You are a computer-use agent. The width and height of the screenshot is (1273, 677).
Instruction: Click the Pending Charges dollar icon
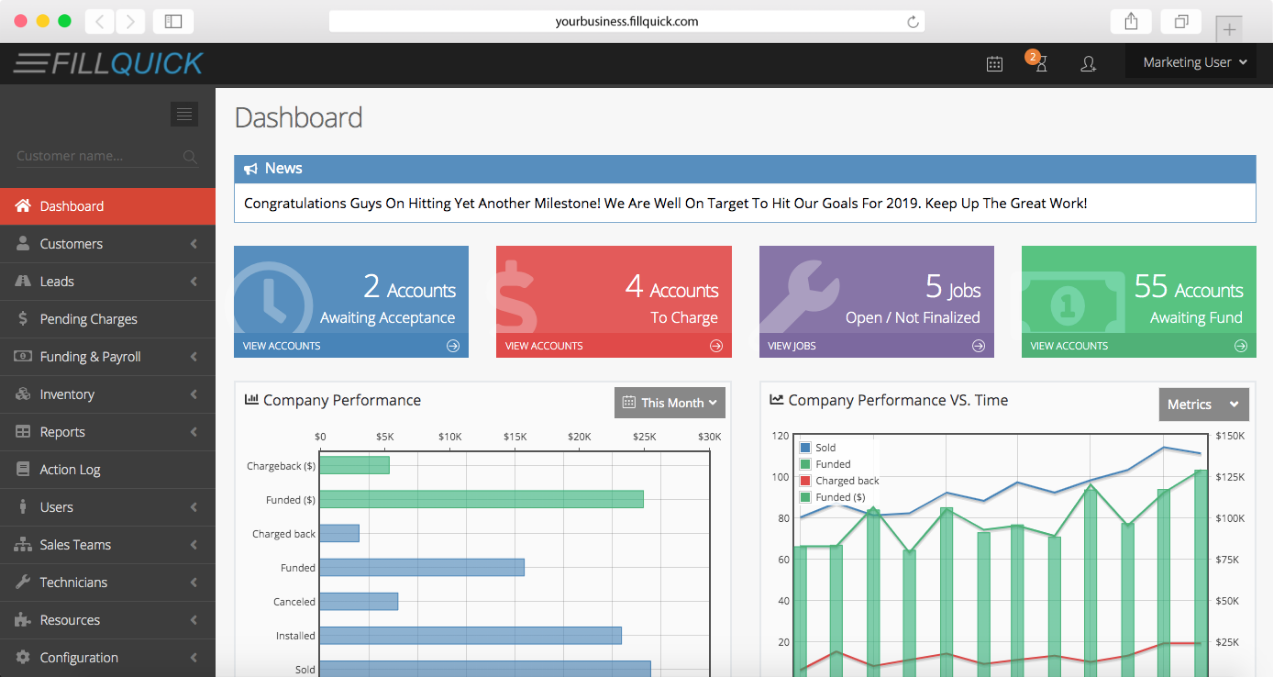pos(23,319)
